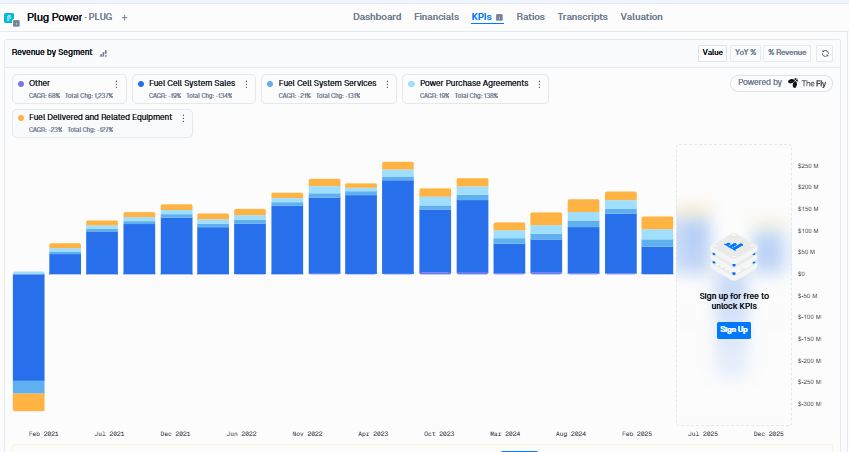
Task: Switch chart to Value view
Action: [x=712, y=53]
